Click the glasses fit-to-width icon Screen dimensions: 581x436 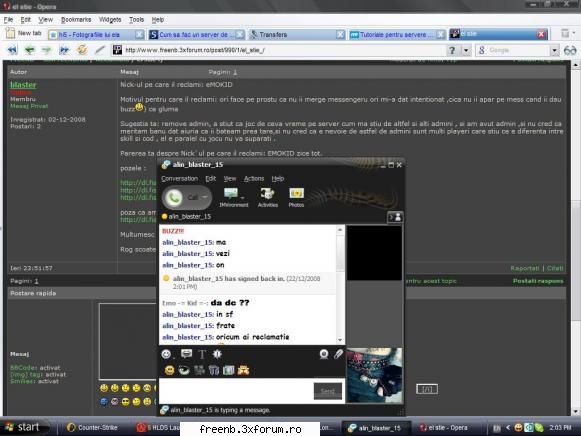point(570,50)
